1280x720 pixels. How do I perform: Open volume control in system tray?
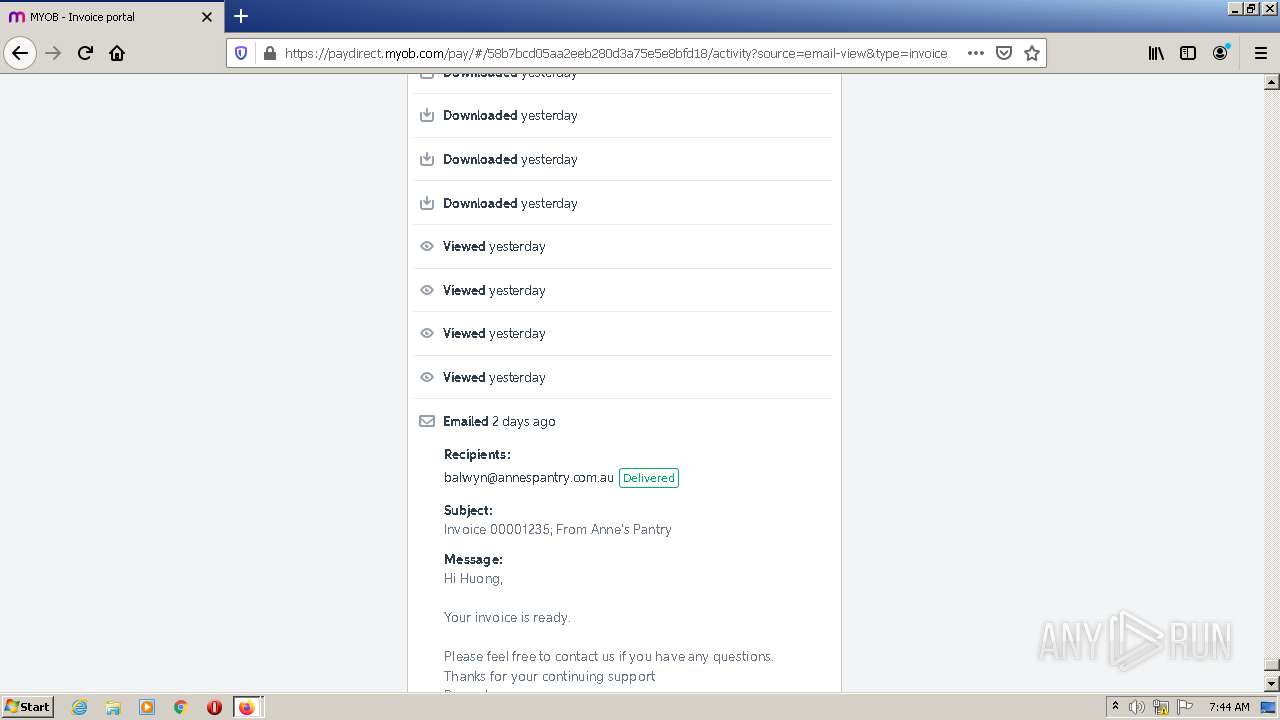click(x=1137, y=707)
